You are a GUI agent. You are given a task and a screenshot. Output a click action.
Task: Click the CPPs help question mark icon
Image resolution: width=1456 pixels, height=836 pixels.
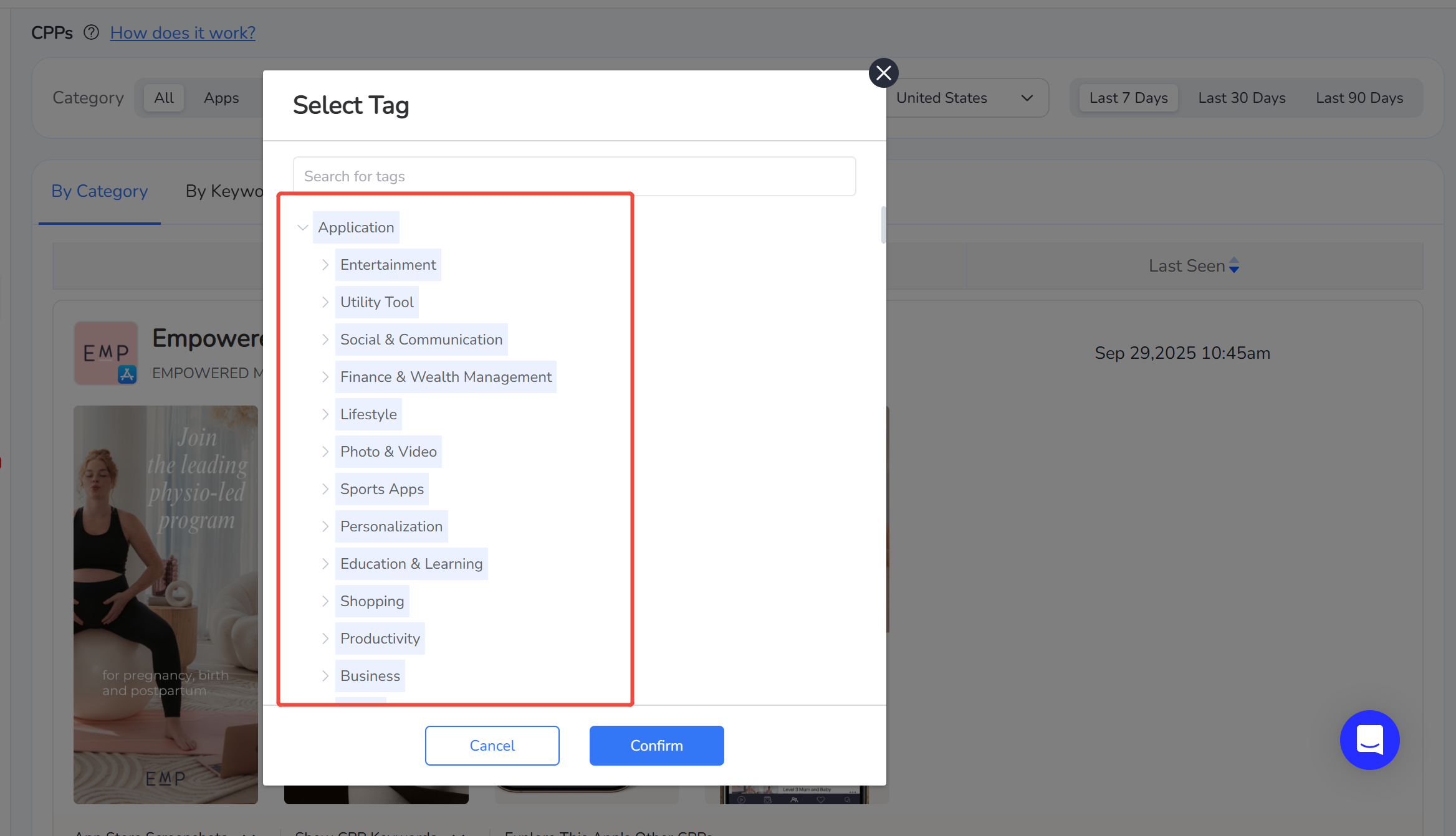coord(91,32)
